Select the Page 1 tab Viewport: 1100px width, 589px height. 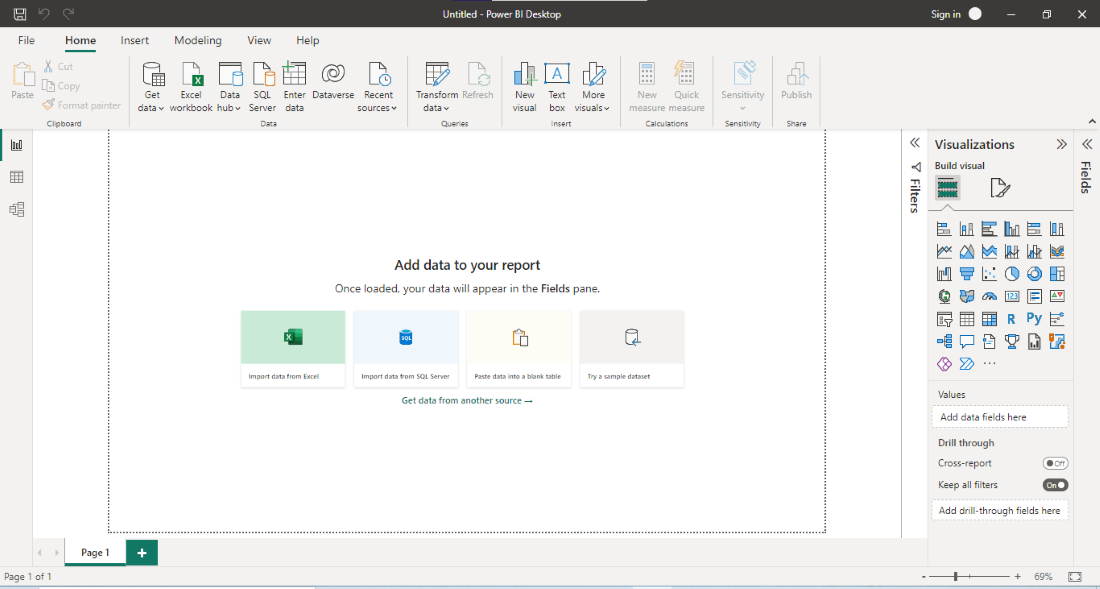click(95, 553)
